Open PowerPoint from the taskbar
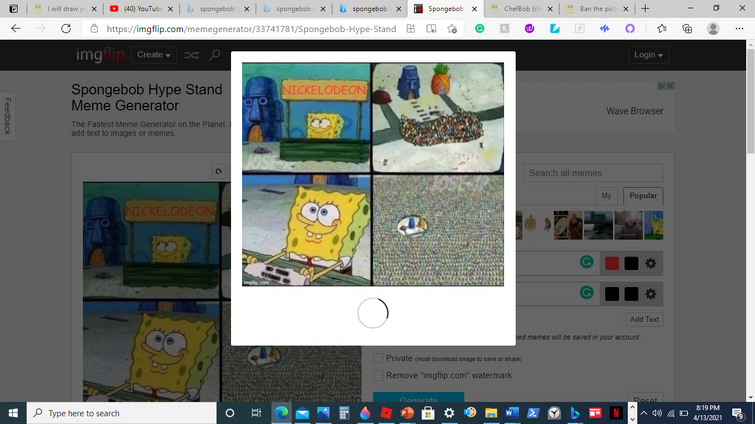 (407, 413)
